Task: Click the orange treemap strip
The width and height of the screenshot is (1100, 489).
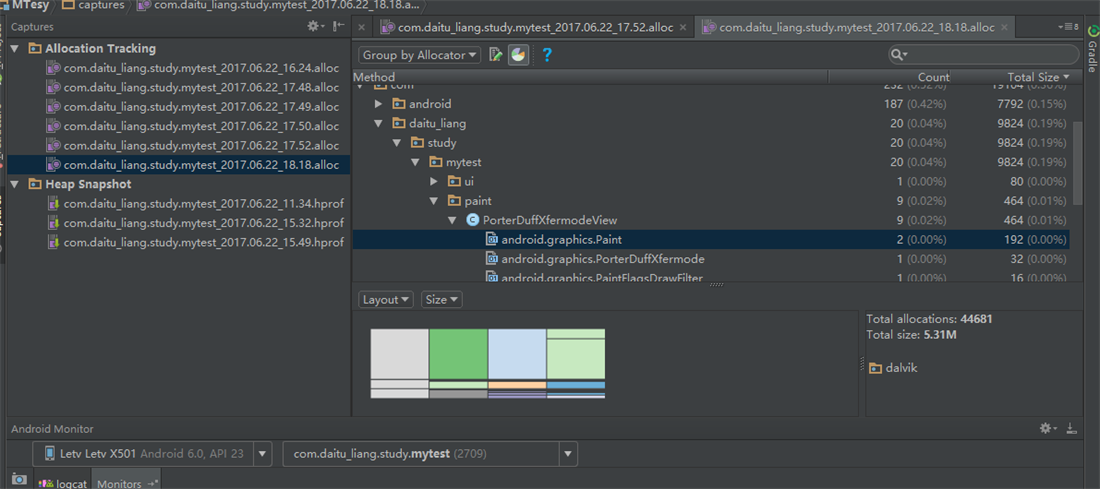Action: (x=517, y=385)
